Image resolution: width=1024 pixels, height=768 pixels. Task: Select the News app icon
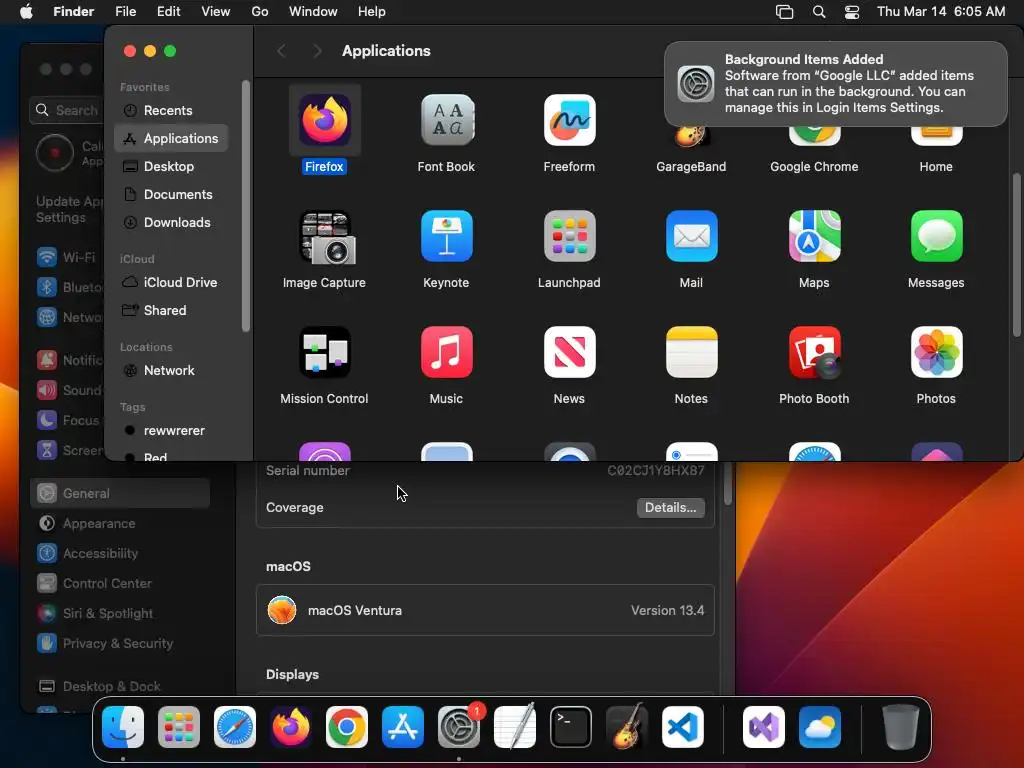[x=569, y=353]
